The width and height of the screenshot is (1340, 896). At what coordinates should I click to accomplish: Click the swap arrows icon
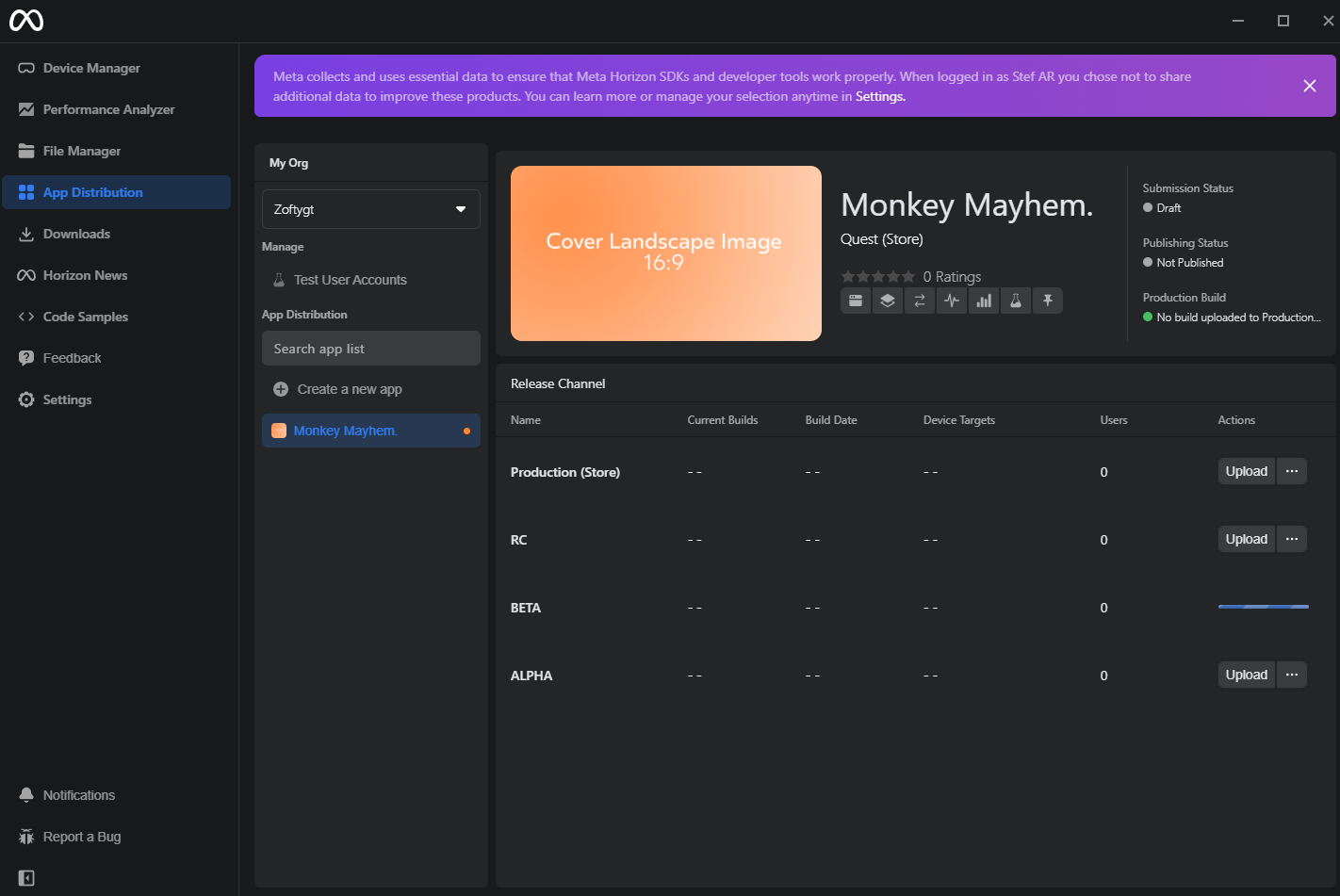tap(920, 301)
